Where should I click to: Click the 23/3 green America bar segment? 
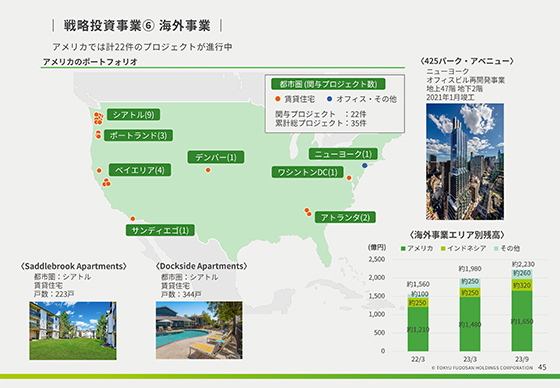(x=470, y=324)
